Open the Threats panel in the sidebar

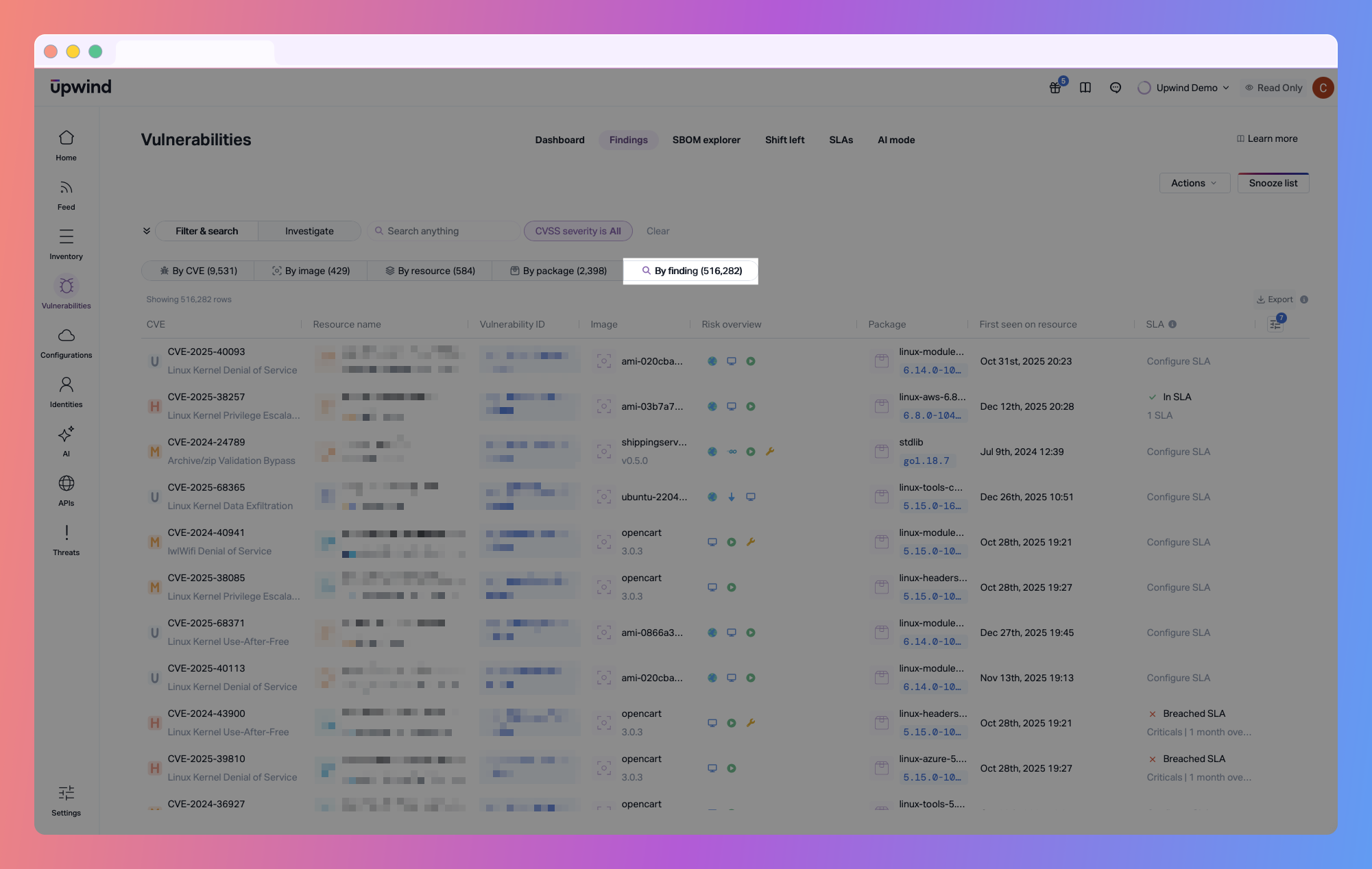pos(66,539)
